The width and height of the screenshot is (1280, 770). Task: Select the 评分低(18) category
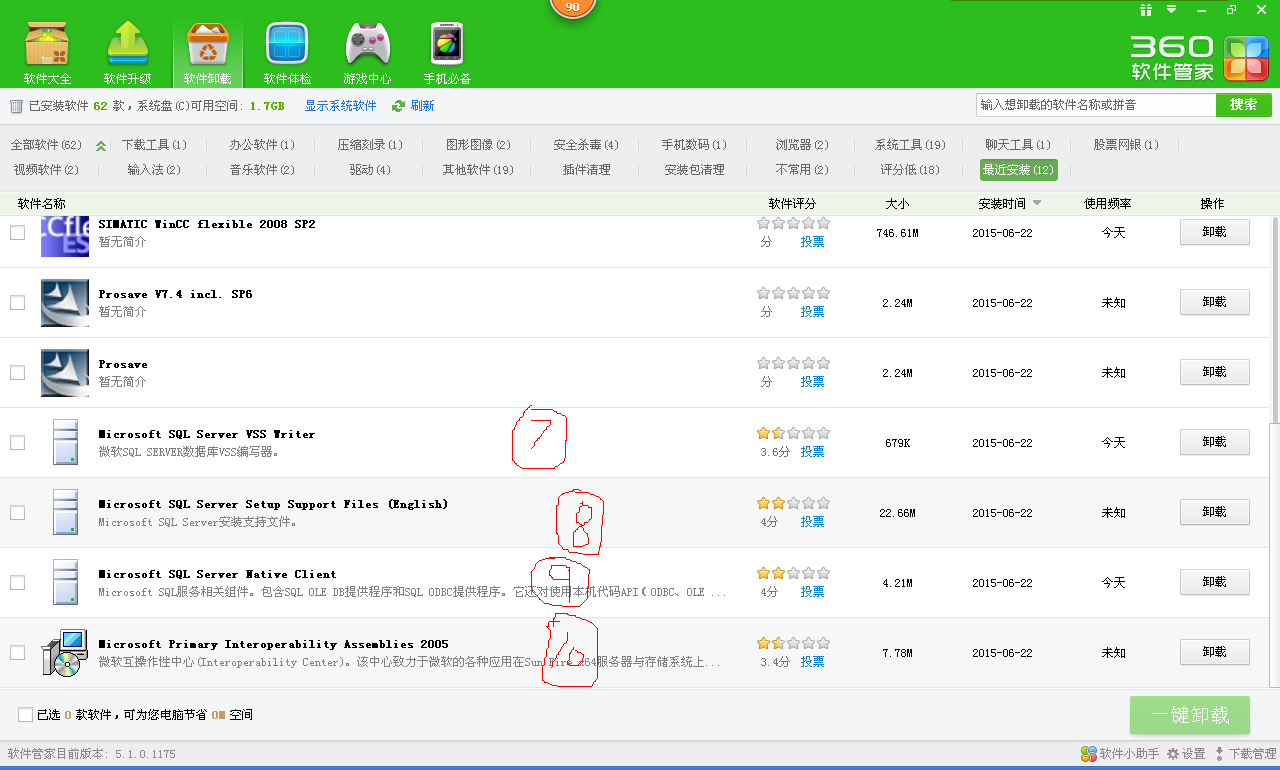pos(910,170)
